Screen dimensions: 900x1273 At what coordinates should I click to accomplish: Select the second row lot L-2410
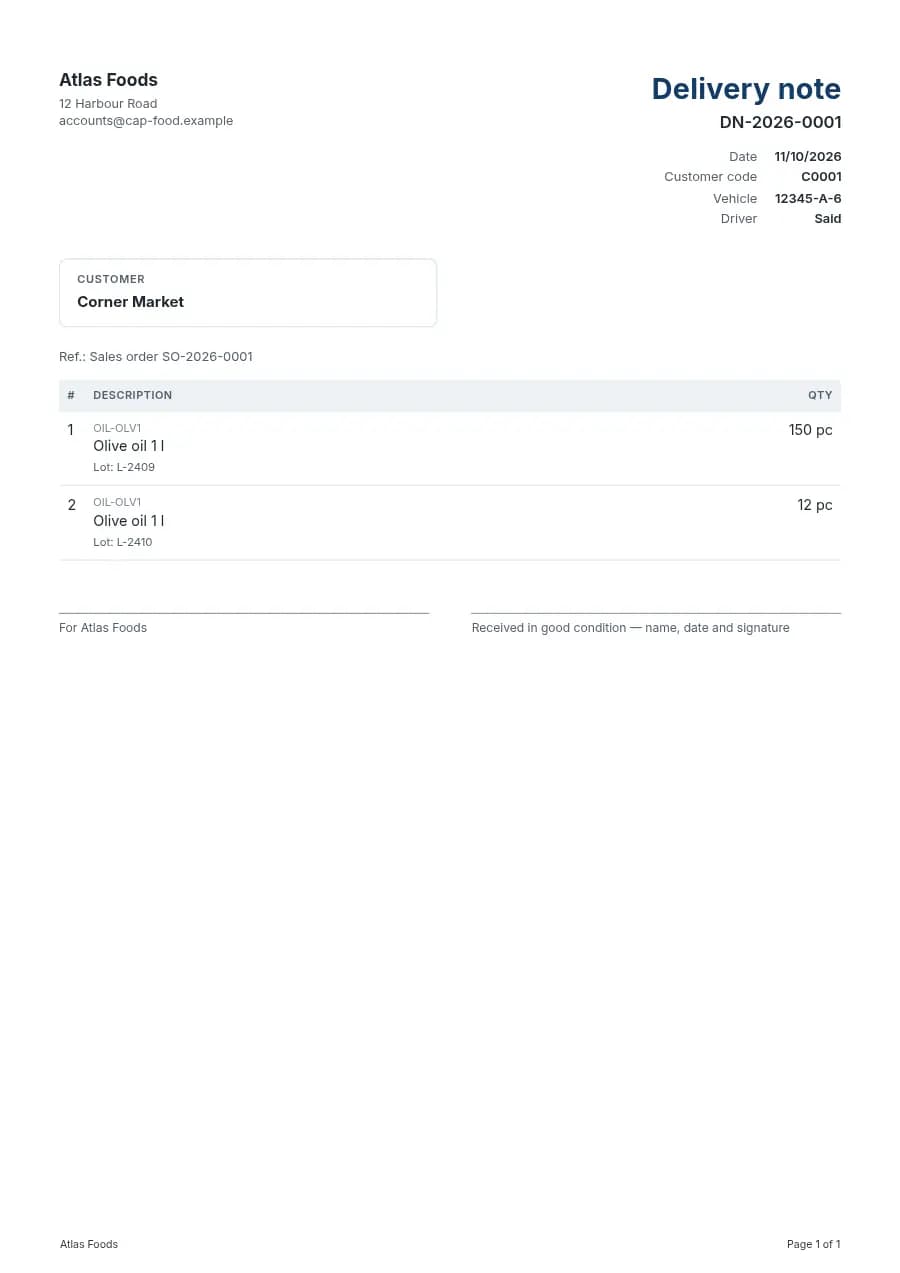pos(124,542)
